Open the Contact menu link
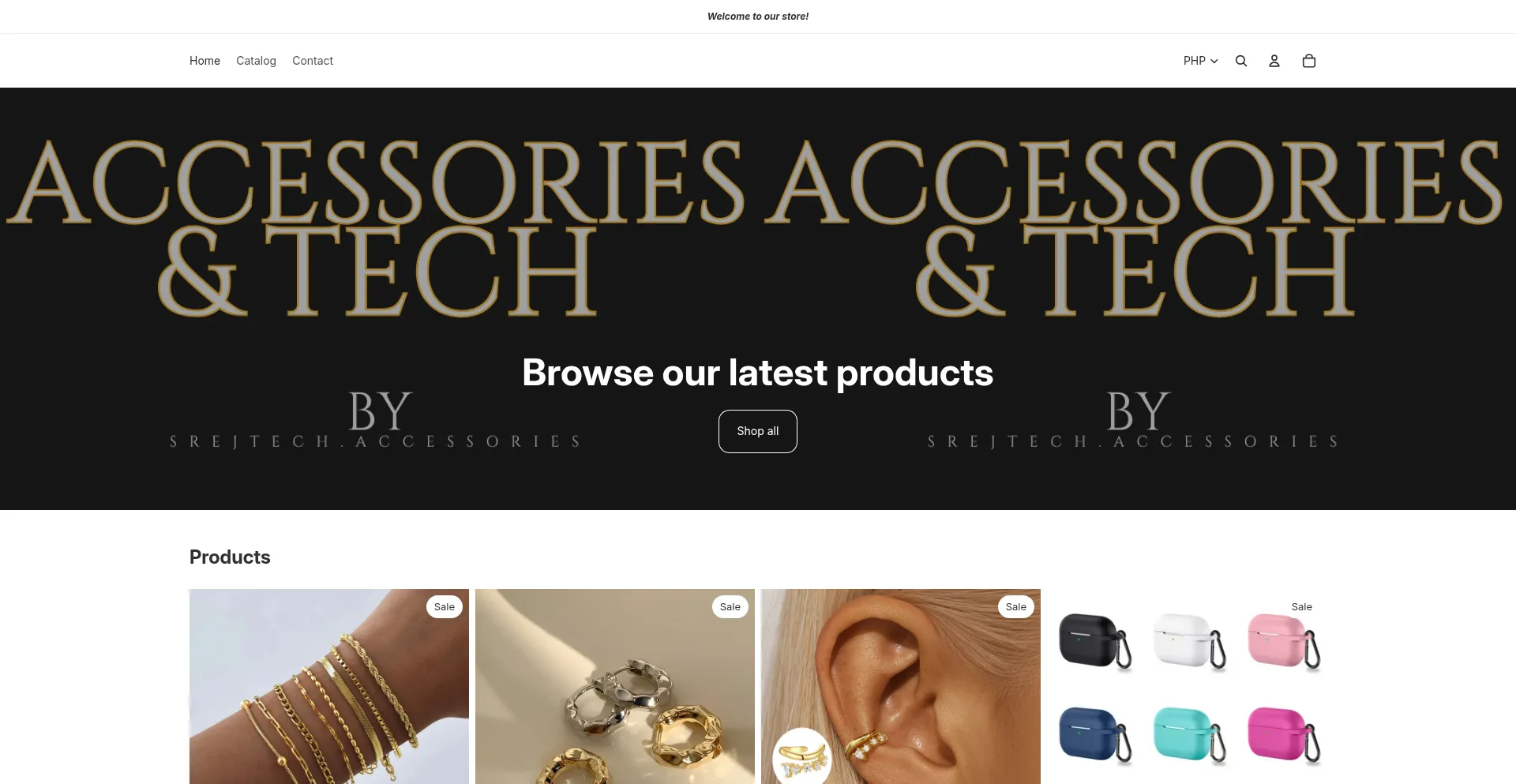The width and height of the screenshot is (1516, 784). [x=313, y=61]
